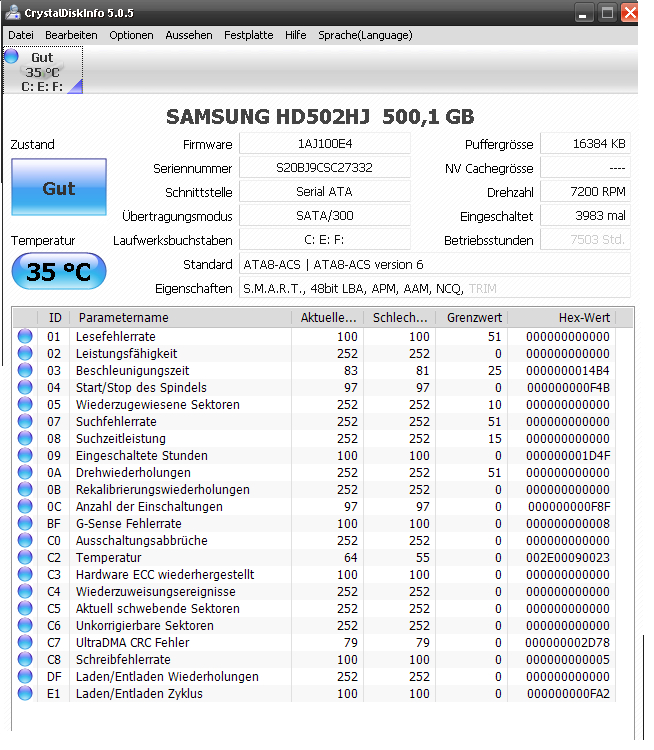Click the CrystalDiskInfo title bar app icon
The height and width of the screenshot is (750, 654).
tap(13, 12)
